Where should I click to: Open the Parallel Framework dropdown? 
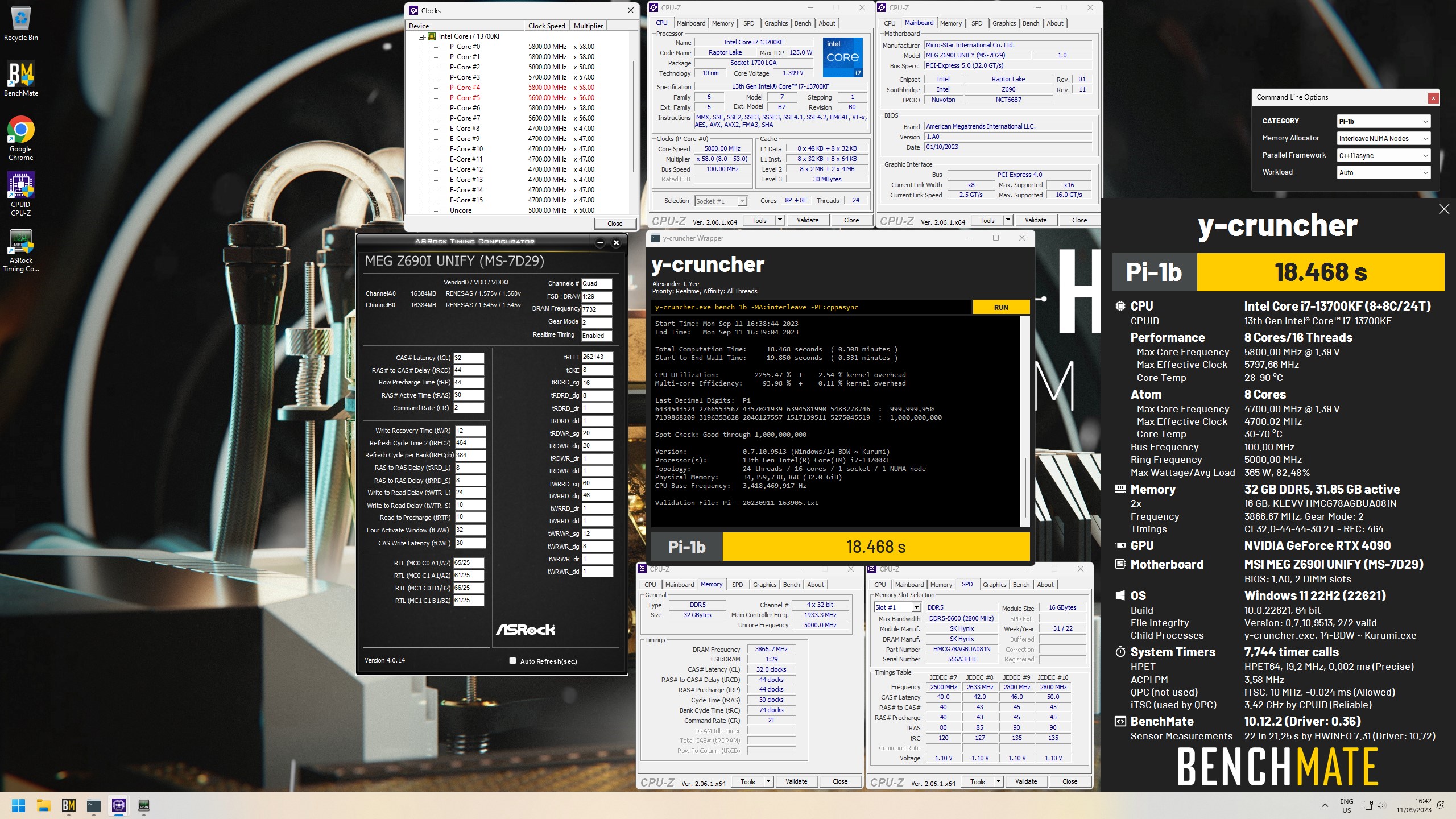click(1383, 155)
